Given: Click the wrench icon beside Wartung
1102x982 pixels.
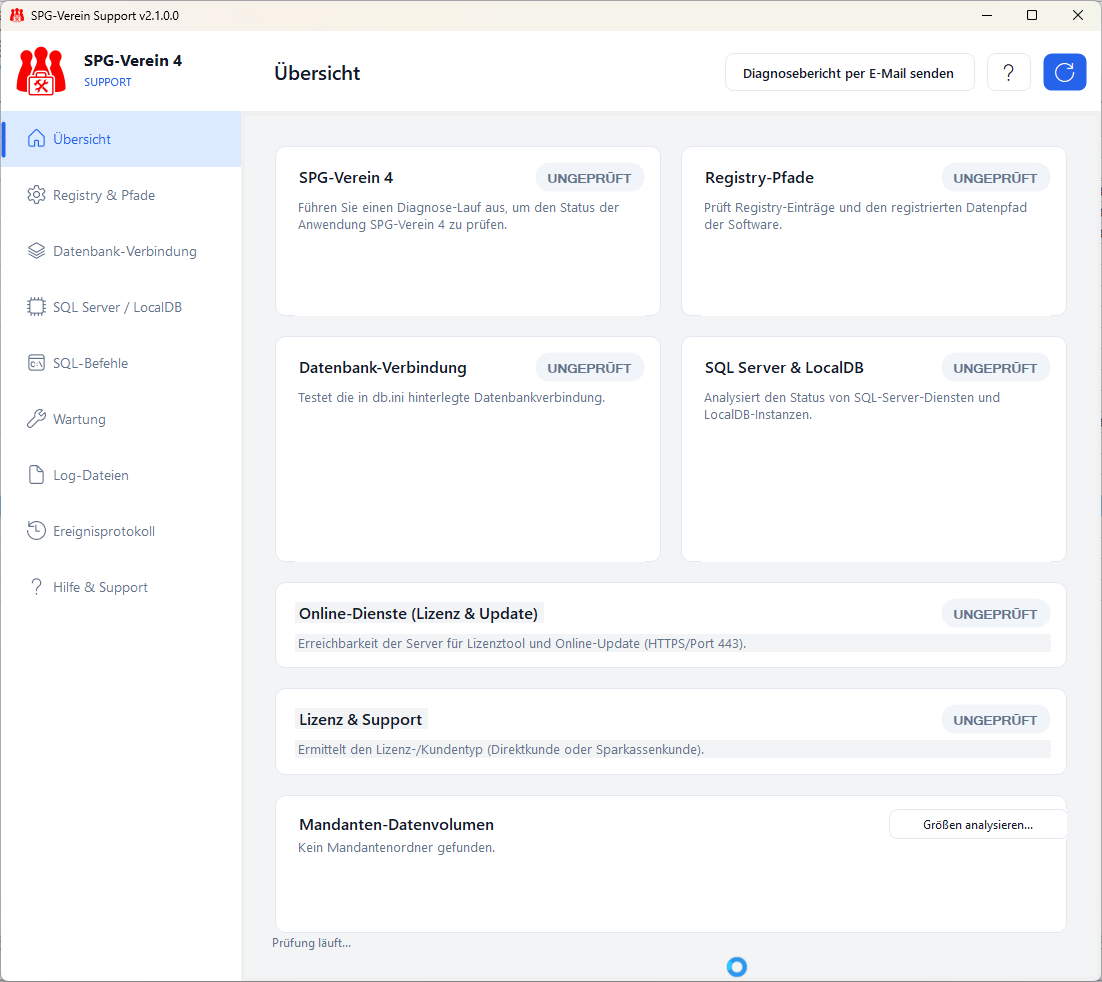Looking at the screenshot, I should [36, 419].
